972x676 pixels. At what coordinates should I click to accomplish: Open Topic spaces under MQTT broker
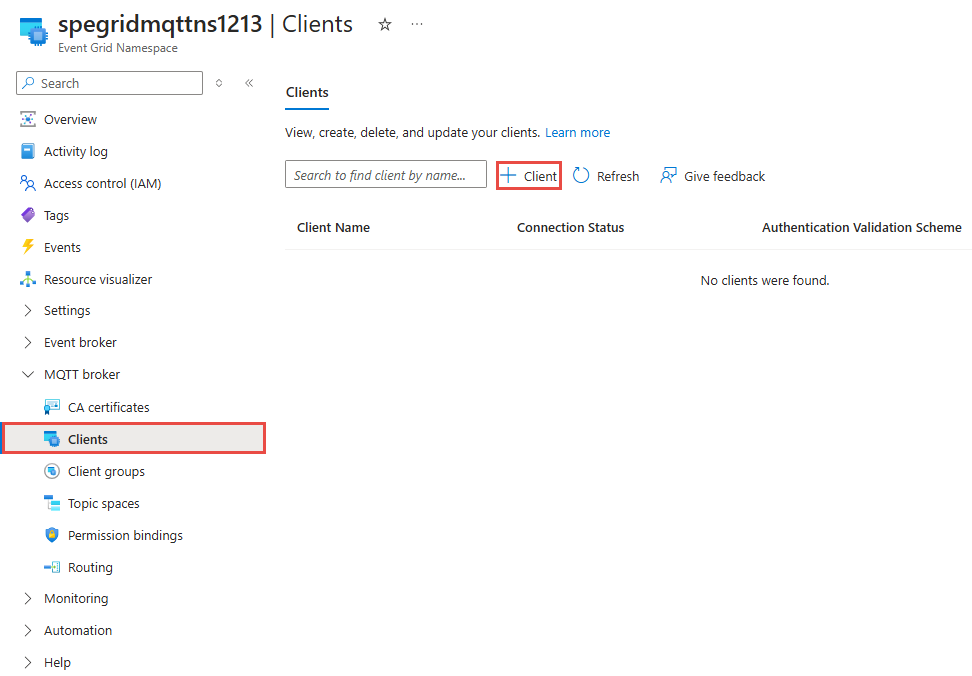(x=104, y=504)
